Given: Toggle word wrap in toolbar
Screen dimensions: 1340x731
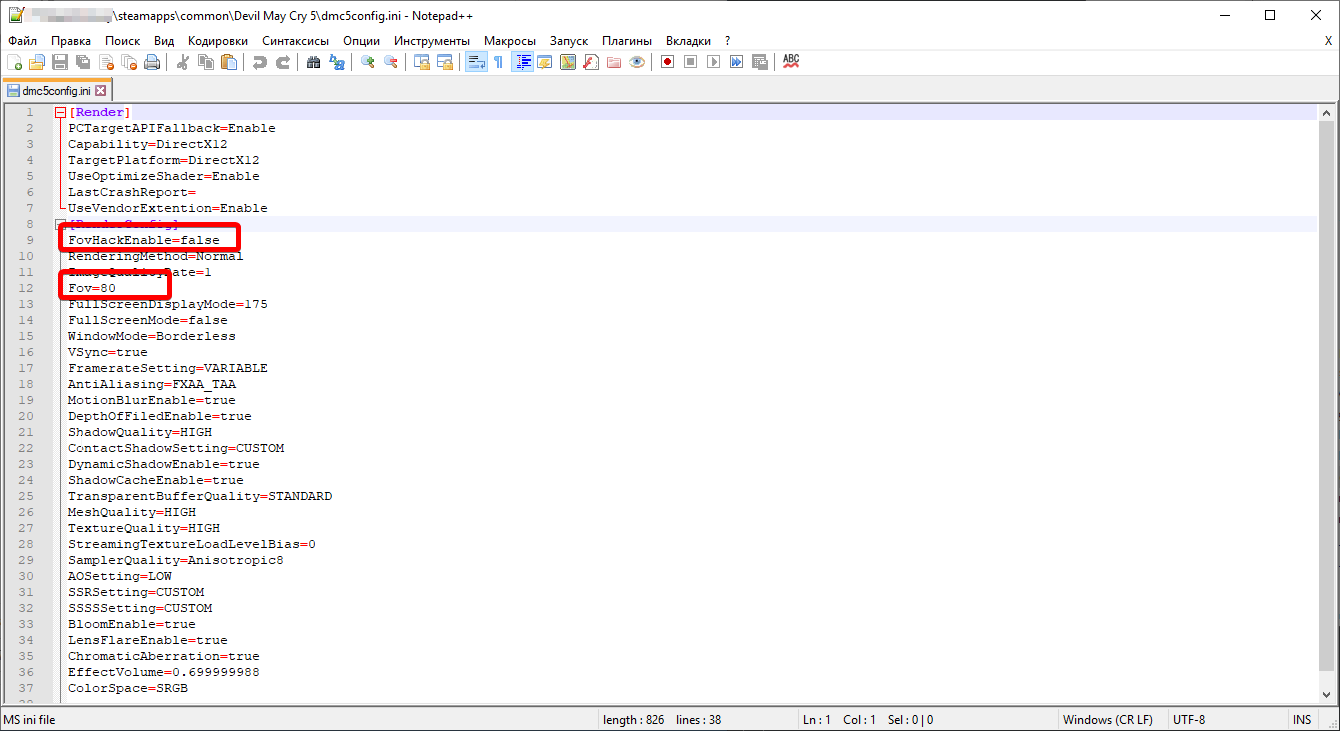Looking at the screenshot, I should click(476, 62).
